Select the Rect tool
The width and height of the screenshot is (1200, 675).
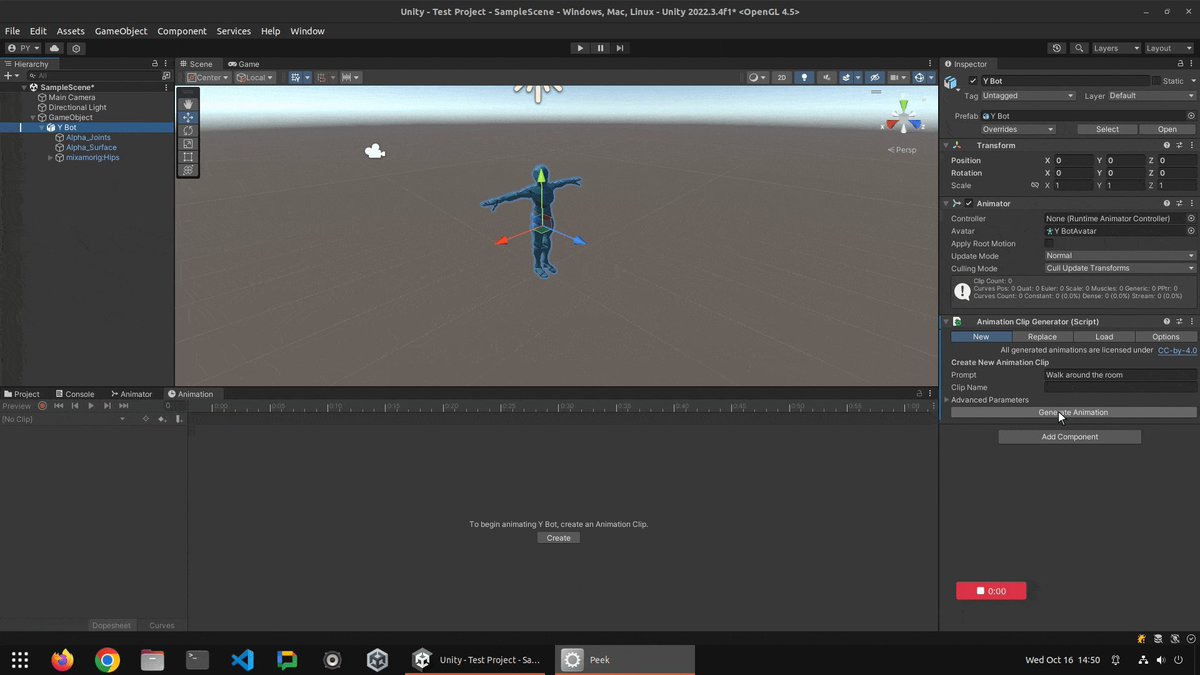pyautogui.click(x=188, y=157)
